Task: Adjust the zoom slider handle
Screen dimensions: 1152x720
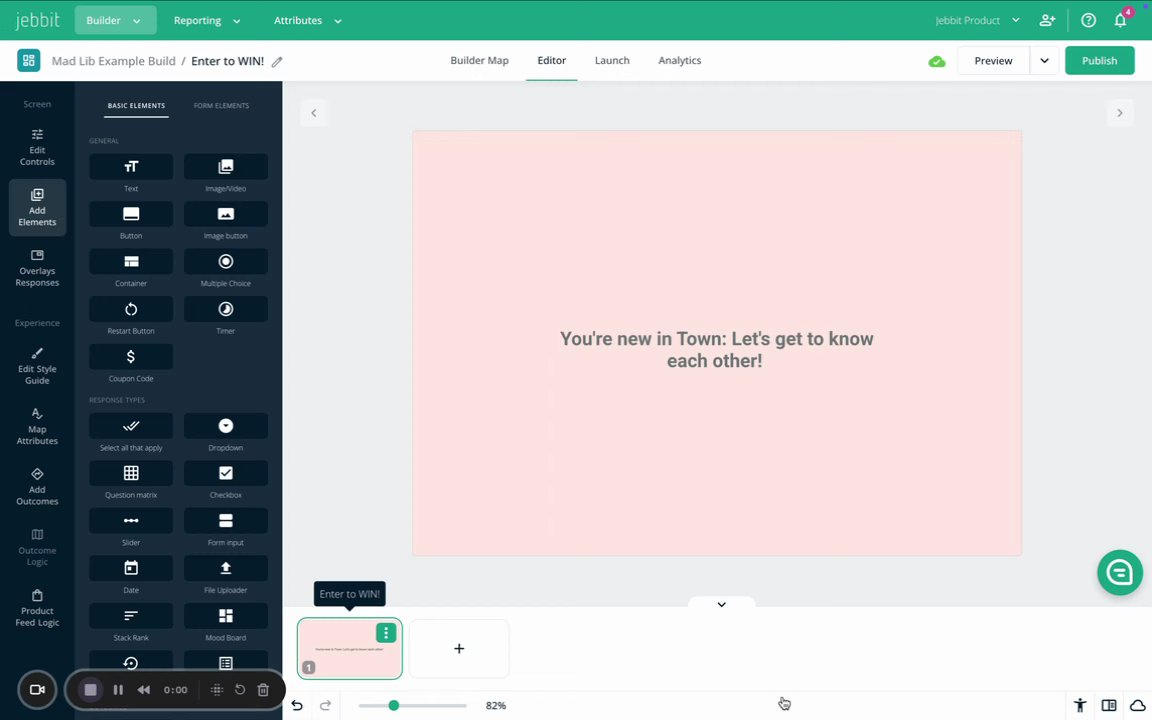Action: point(394,705)
